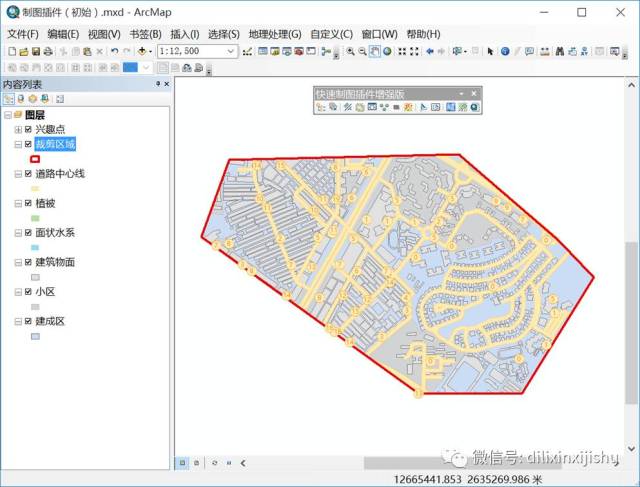Hide the 植被 layer

click(x=28, y=203)
